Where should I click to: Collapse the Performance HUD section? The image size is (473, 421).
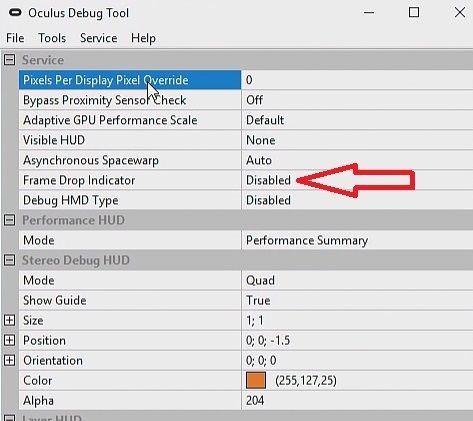click(10, 220)
